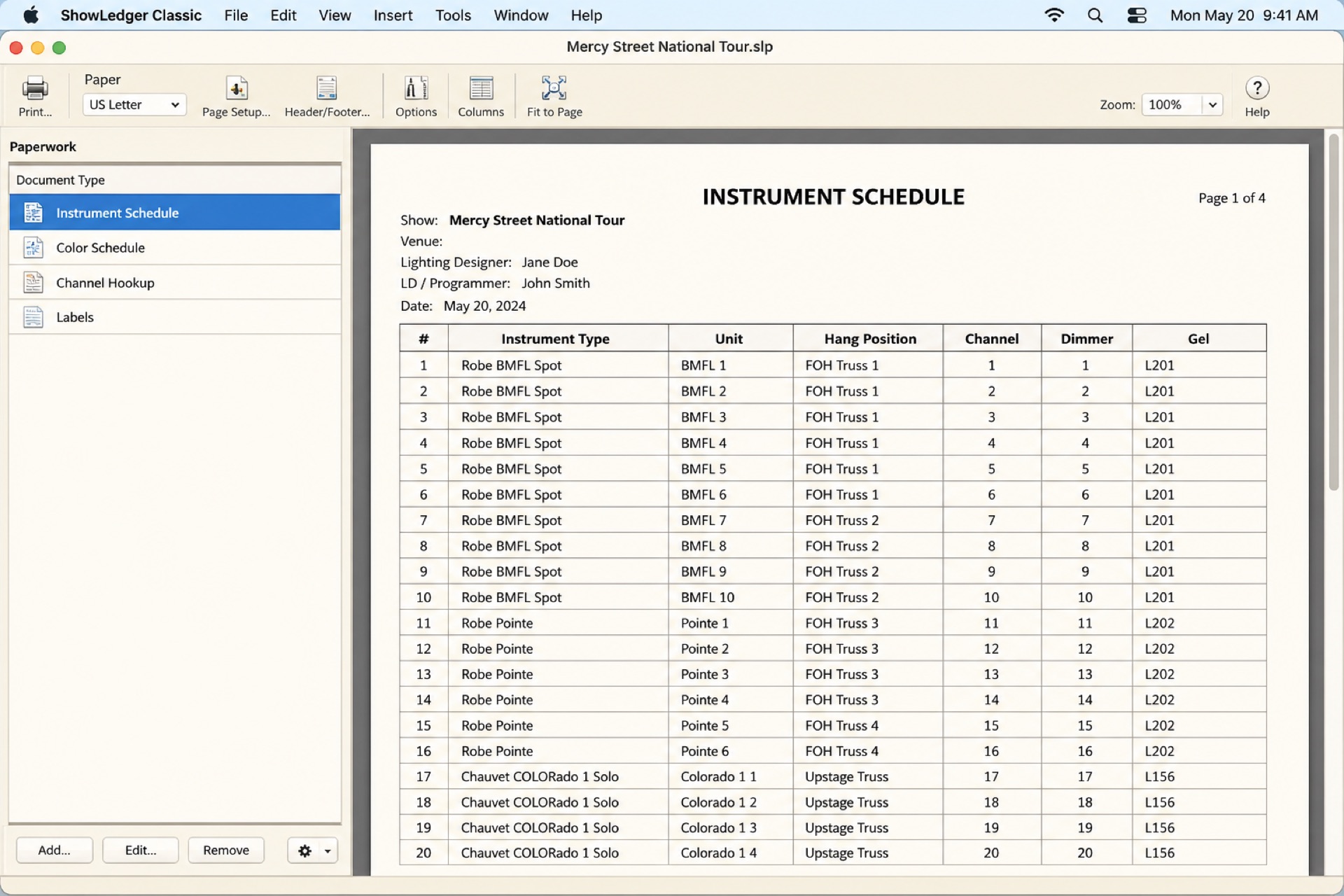Expand the gear button dropdown arrow
The height and width of the screenshot is (896, 1344).
(x=328, y=850)
